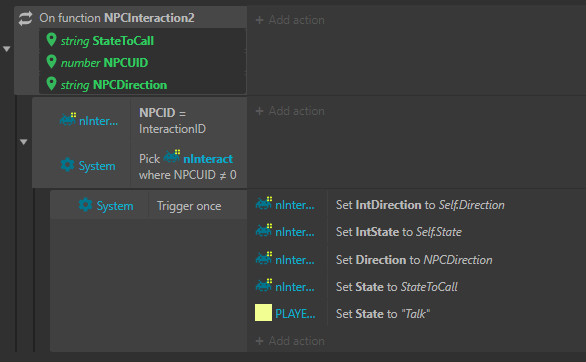Click the nInteract icon for Set IntState action
586x362 pixels.
coord(264,230)
